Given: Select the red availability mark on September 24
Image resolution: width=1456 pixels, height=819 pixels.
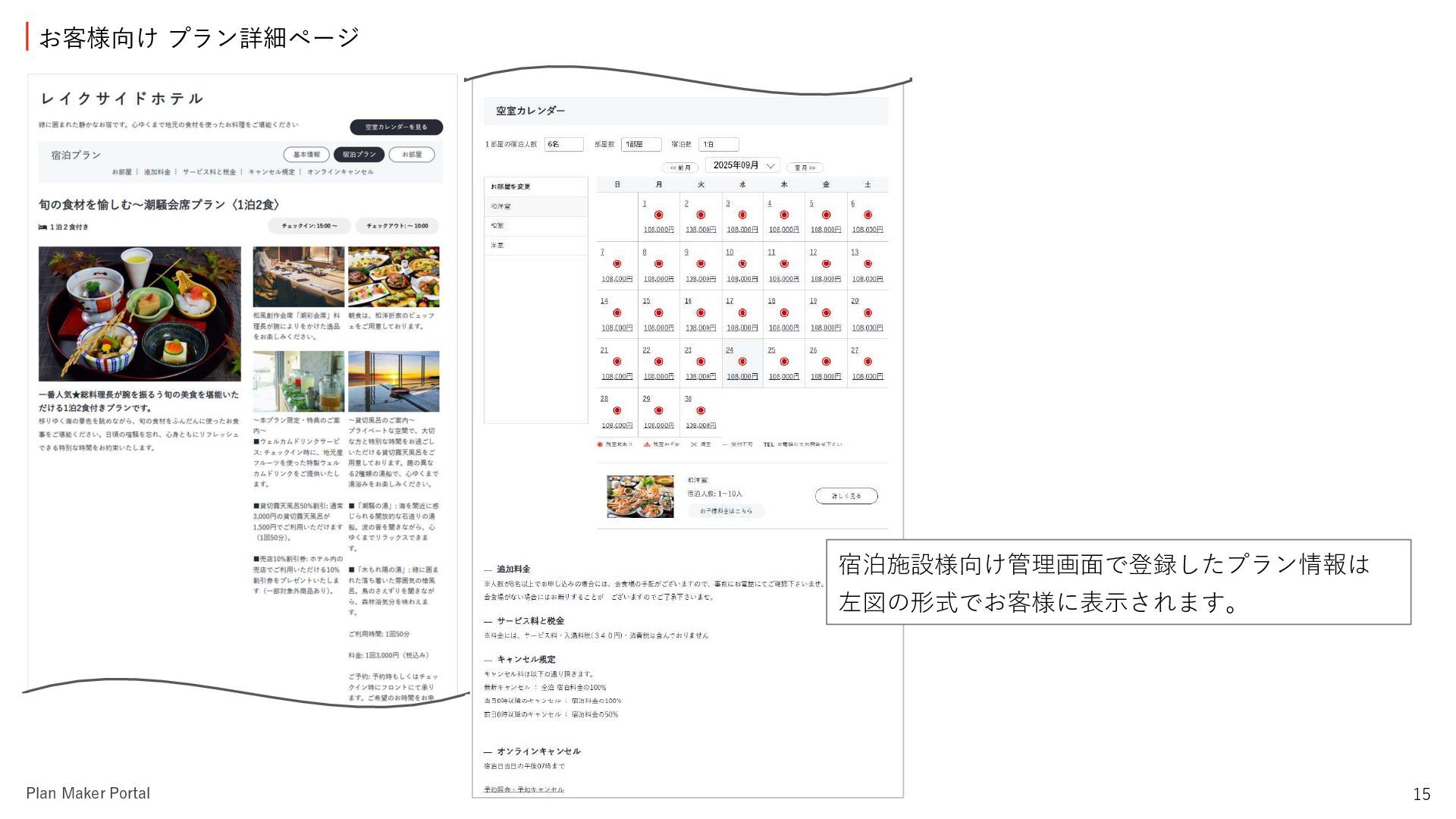Looking at the screenshot, I should [x=742, y=362].
